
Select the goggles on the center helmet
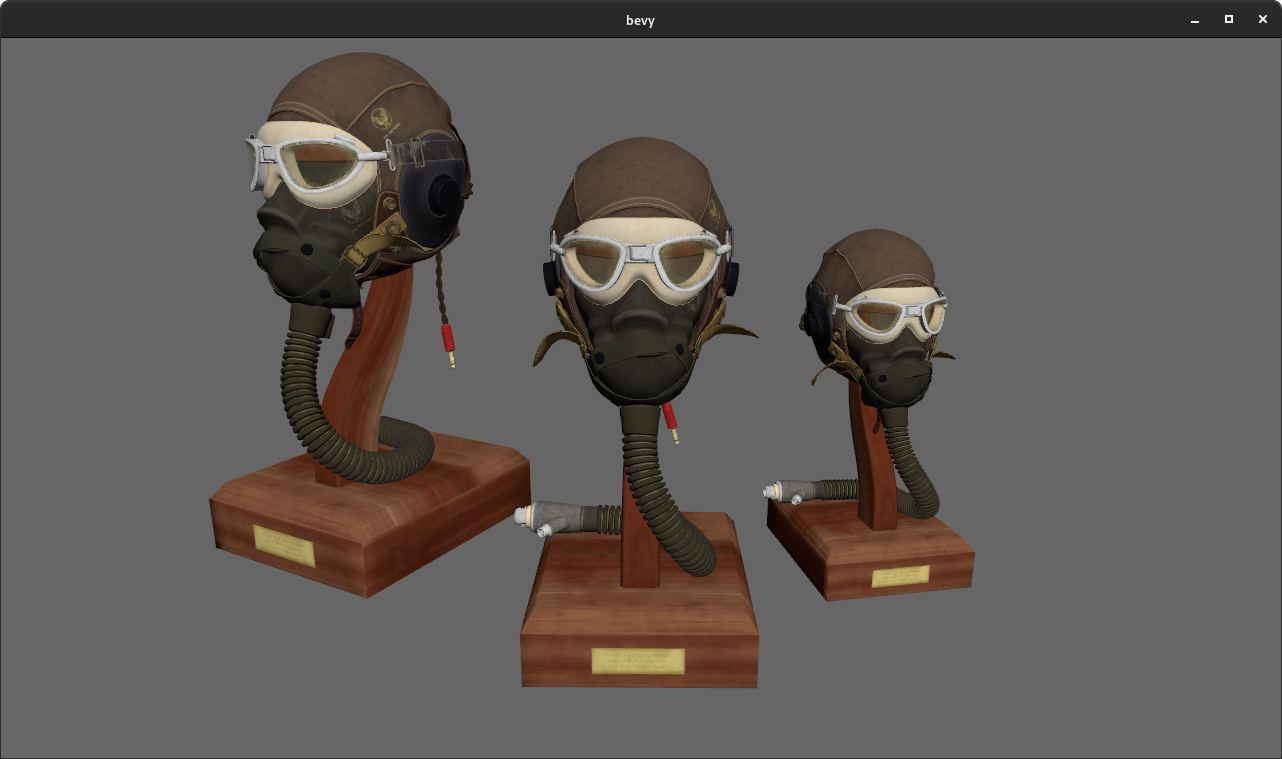click(x=638, y=260)
